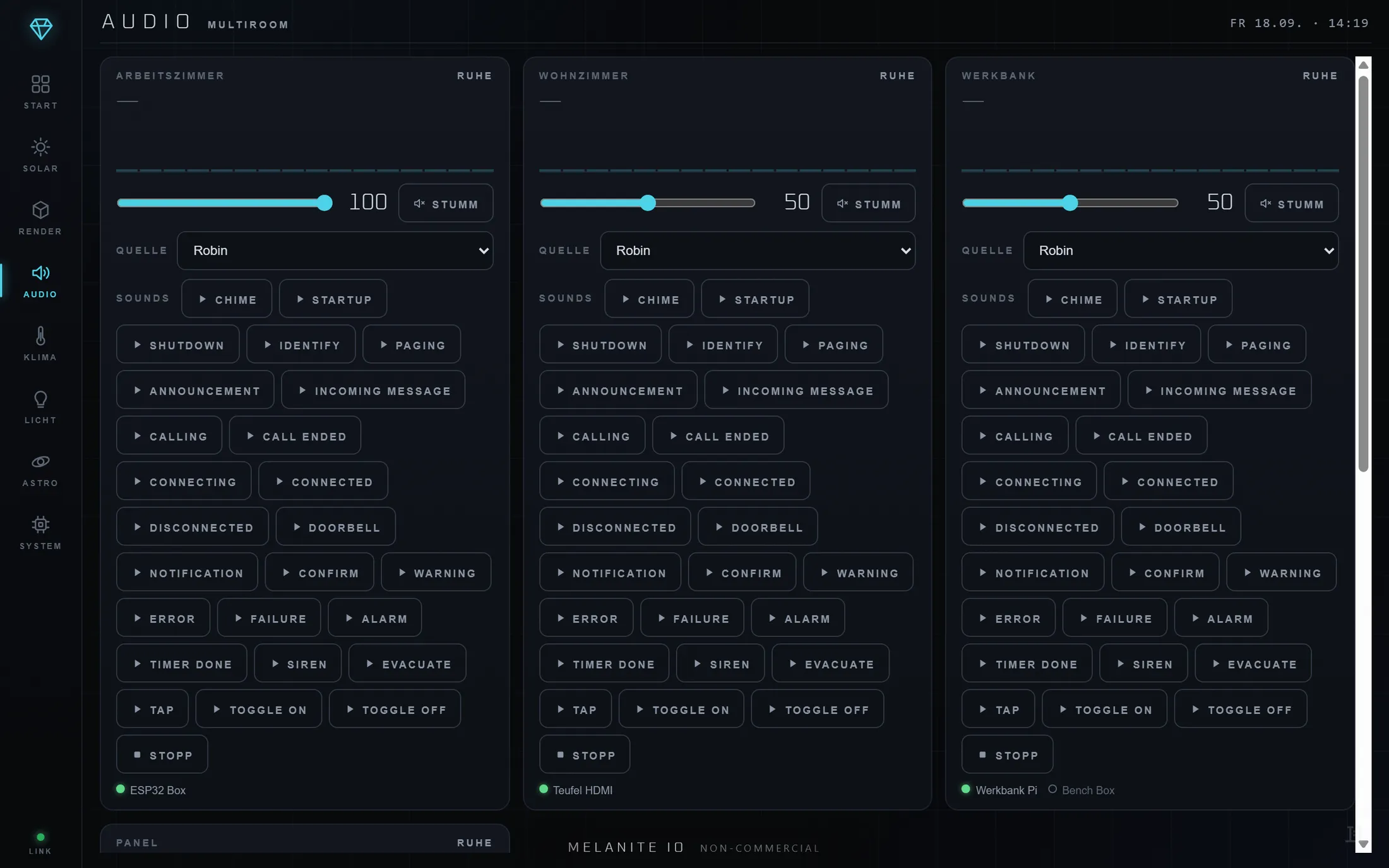
Task: Click Arbeitszimmer volume slider
Action: click(224, 203)
